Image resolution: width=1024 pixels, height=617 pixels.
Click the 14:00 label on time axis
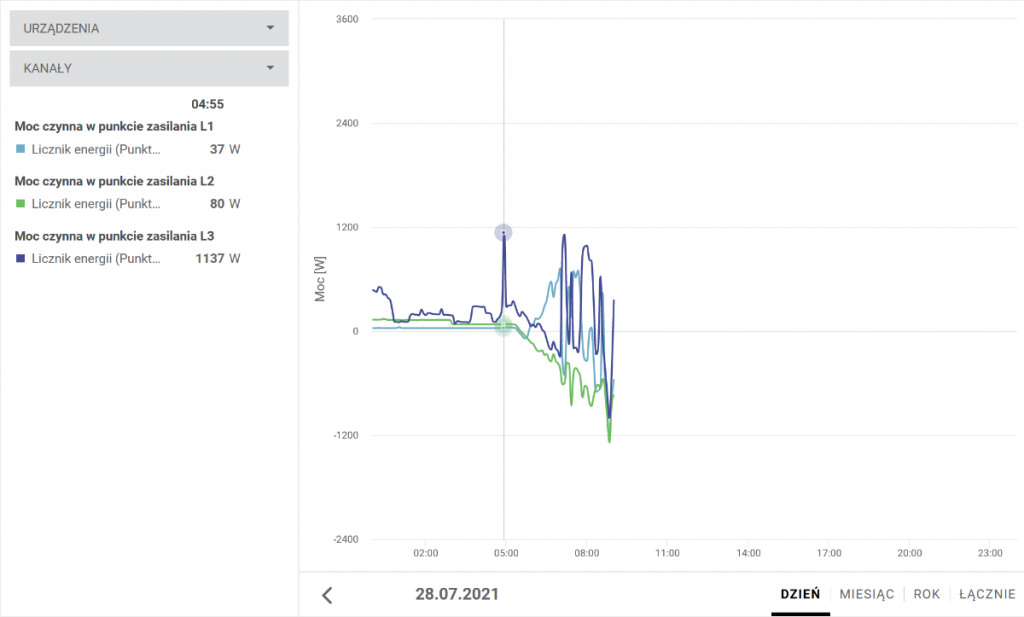pos(748,552)
